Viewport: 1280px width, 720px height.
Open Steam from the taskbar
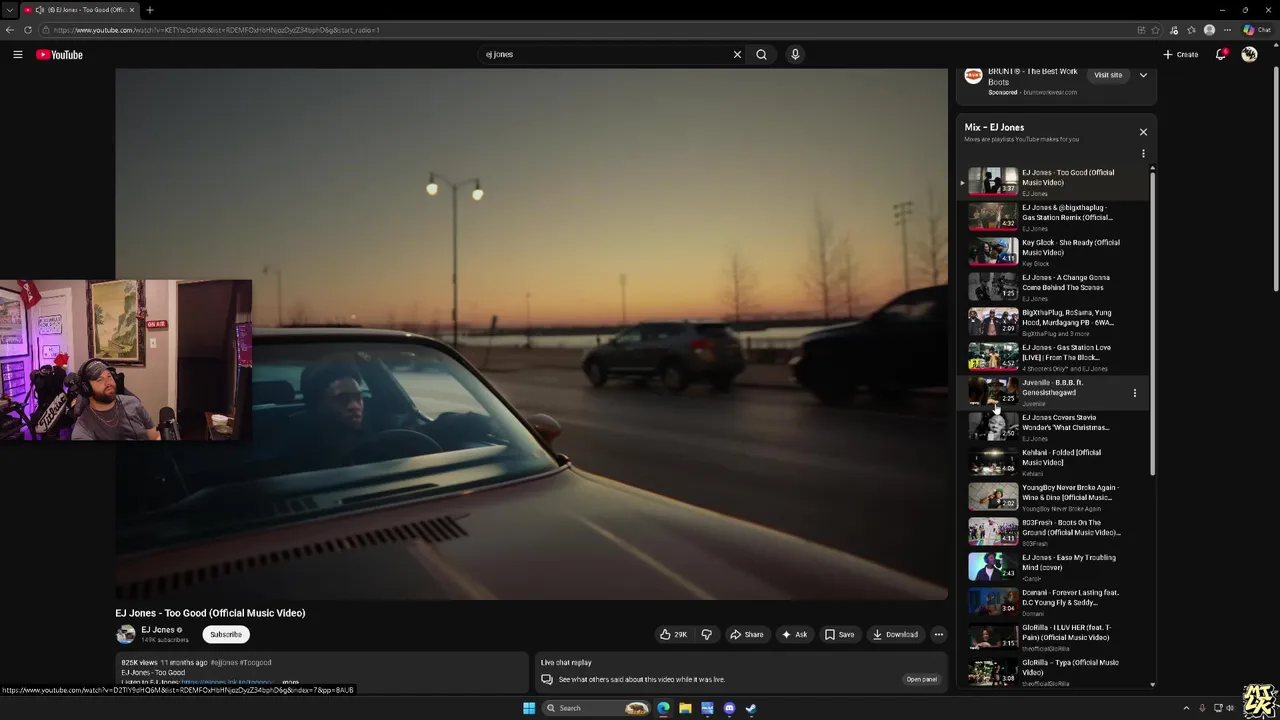(751, 708)
